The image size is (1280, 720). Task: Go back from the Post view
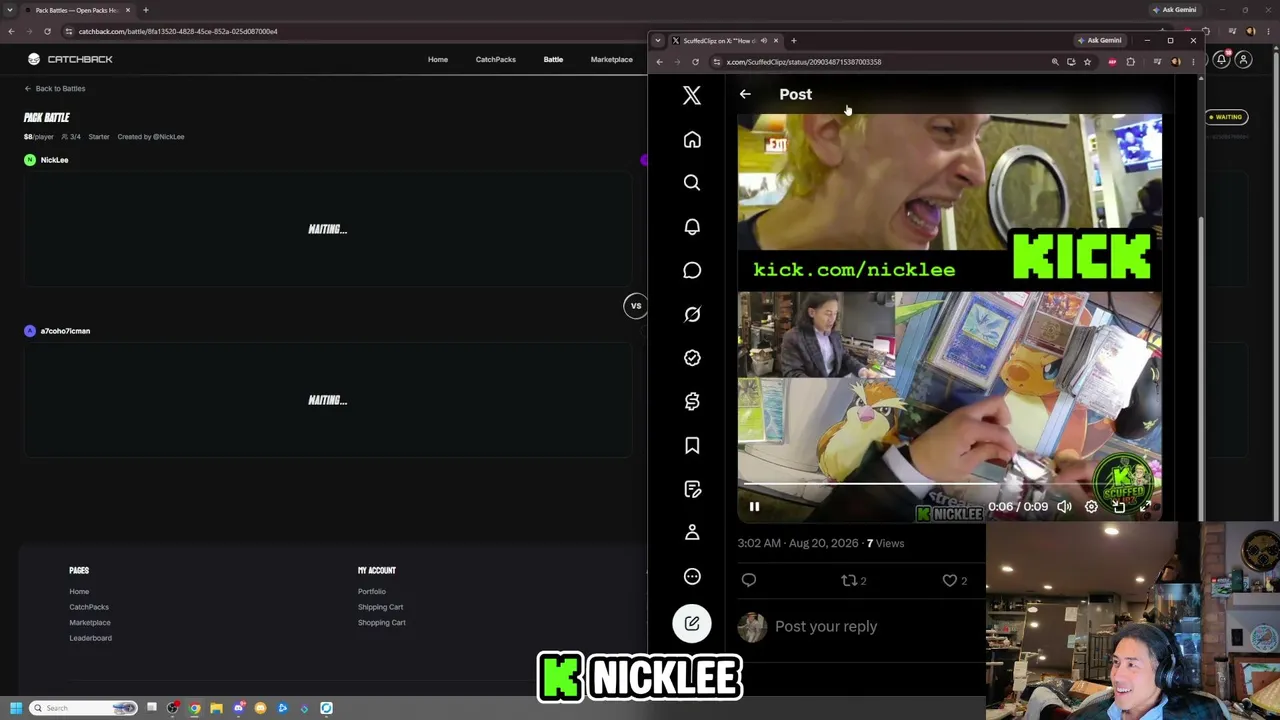click(745, 94)
